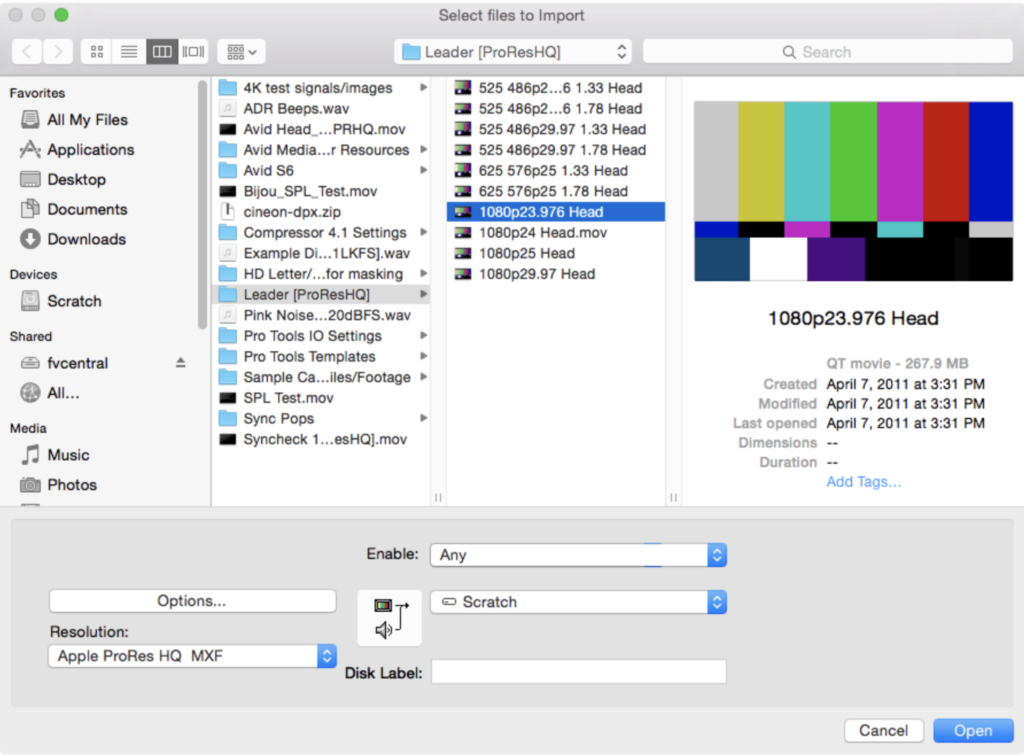This screenshot has height=755, width=1024.
Task: Open the Options… dialog
Action: (192, 601)
